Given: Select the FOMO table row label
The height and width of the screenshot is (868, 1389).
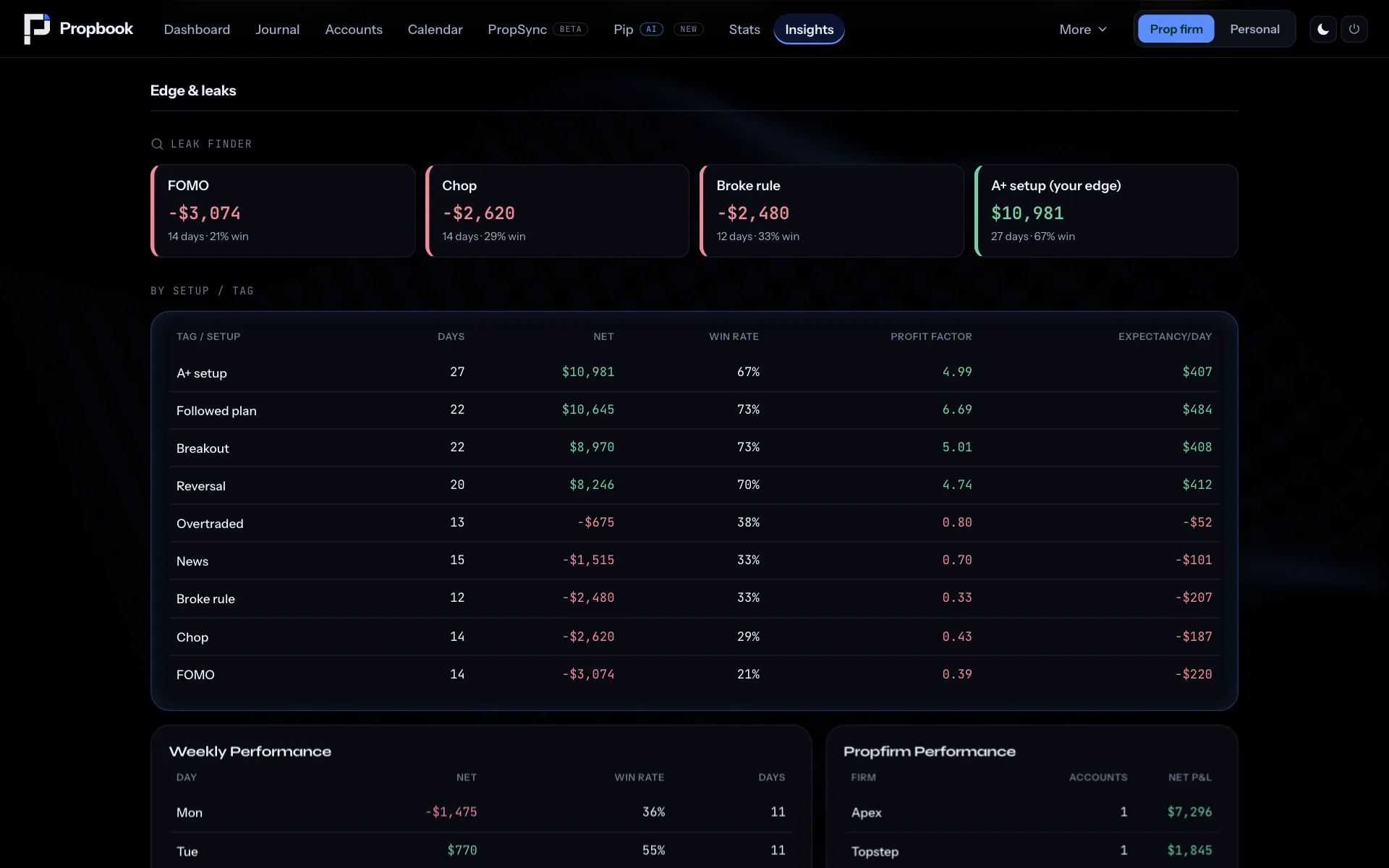Looking at the screenshot, I should click(x=195, y=675).
